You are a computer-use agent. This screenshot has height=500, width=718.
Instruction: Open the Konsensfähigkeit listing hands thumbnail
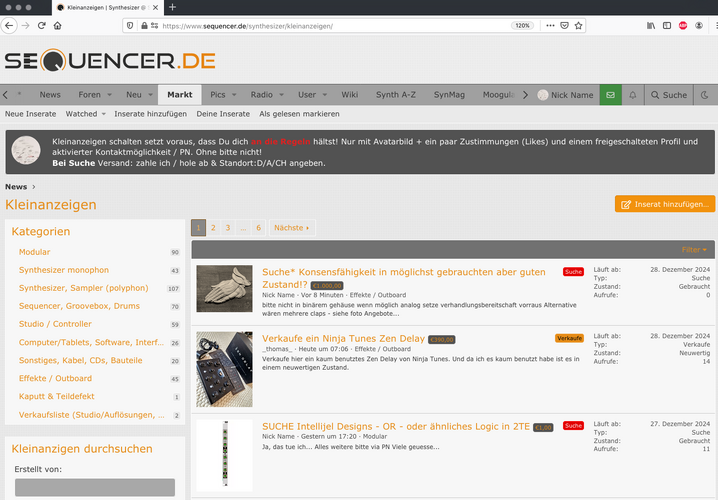[224, 288]
